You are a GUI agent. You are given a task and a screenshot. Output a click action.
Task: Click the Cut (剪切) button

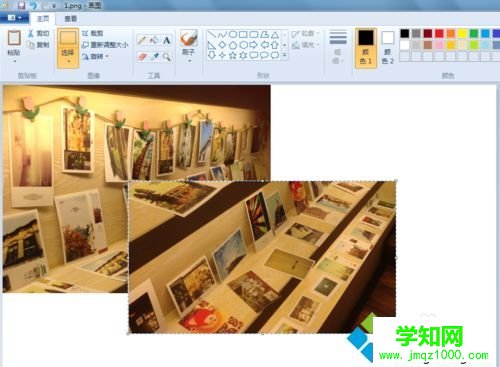[39, 33]
